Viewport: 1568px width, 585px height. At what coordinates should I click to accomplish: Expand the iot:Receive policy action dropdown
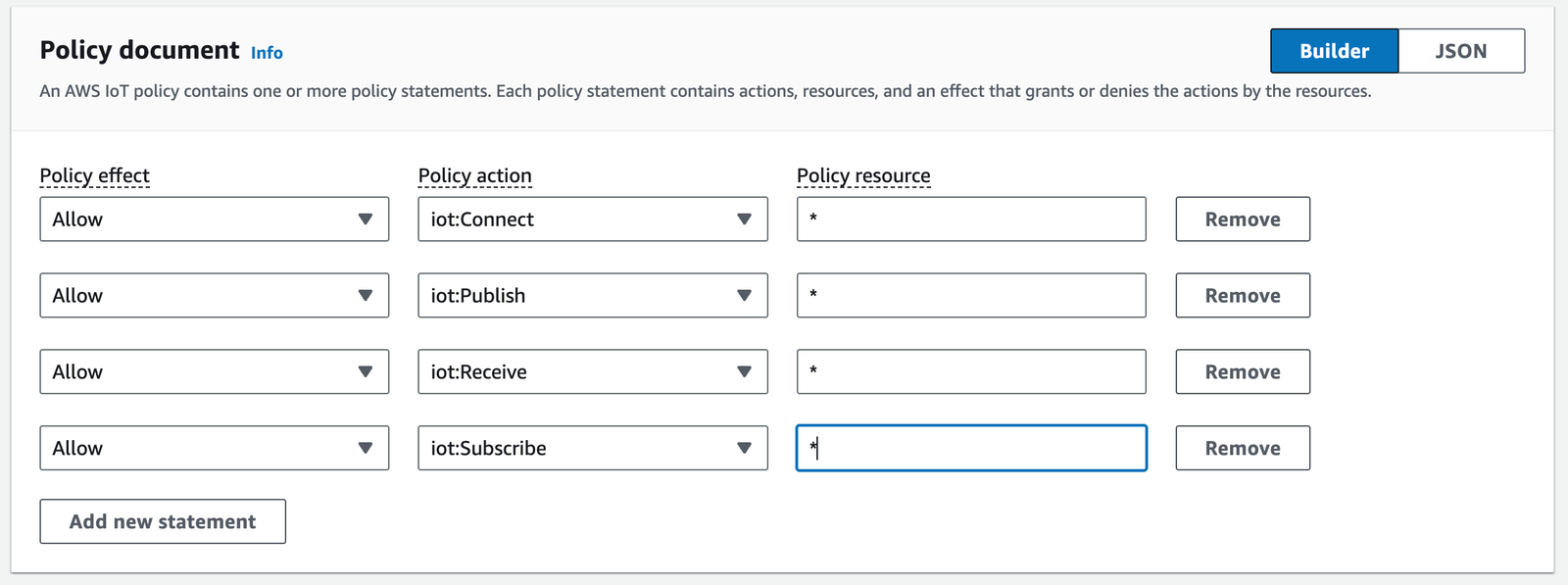click(x=593, y=372)
